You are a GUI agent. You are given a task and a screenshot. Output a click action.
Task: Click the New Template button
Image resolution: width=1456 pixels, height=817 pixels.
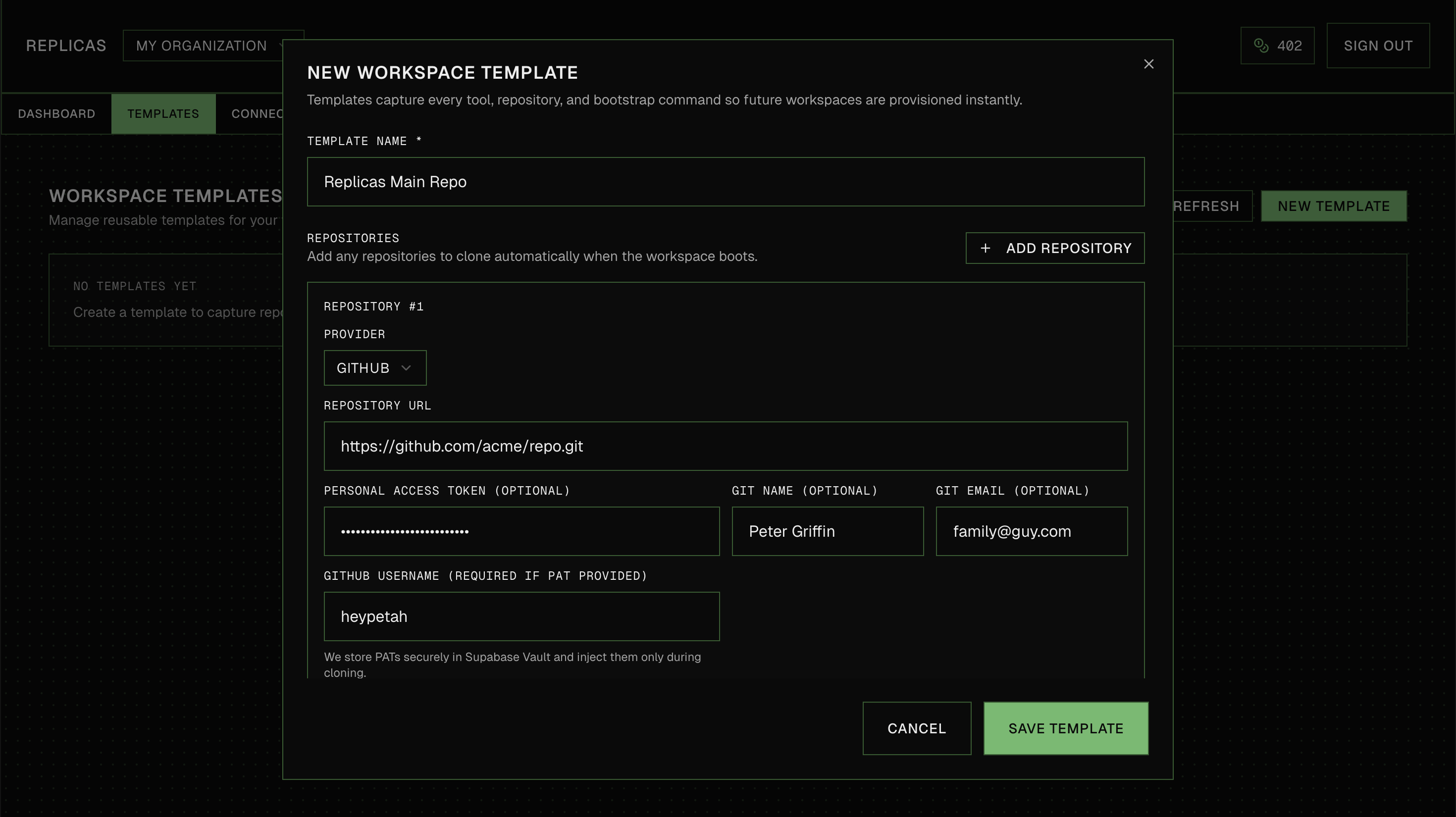click(1333, 206)
